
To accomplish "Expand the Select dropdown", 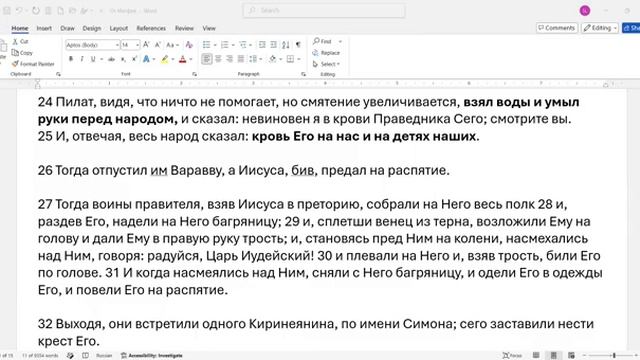I will 326,64.
